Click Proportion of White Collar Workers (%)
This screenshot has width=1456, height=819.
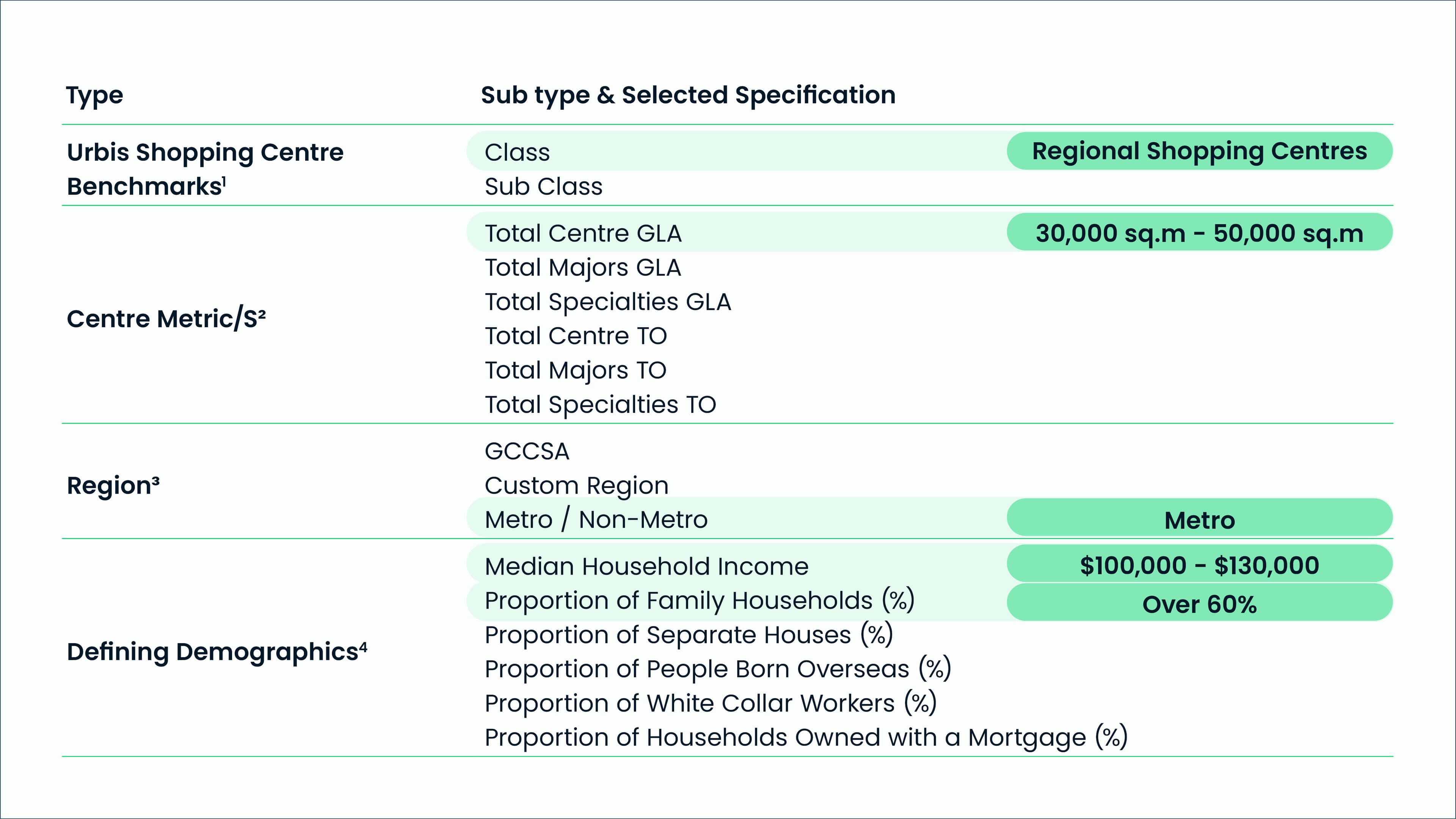coord(711,703)
